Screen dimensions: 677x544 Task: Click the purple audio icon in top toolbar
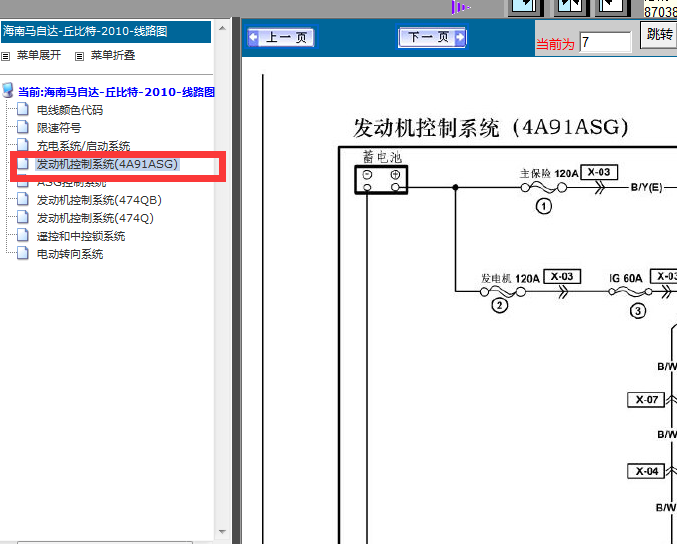460,7
